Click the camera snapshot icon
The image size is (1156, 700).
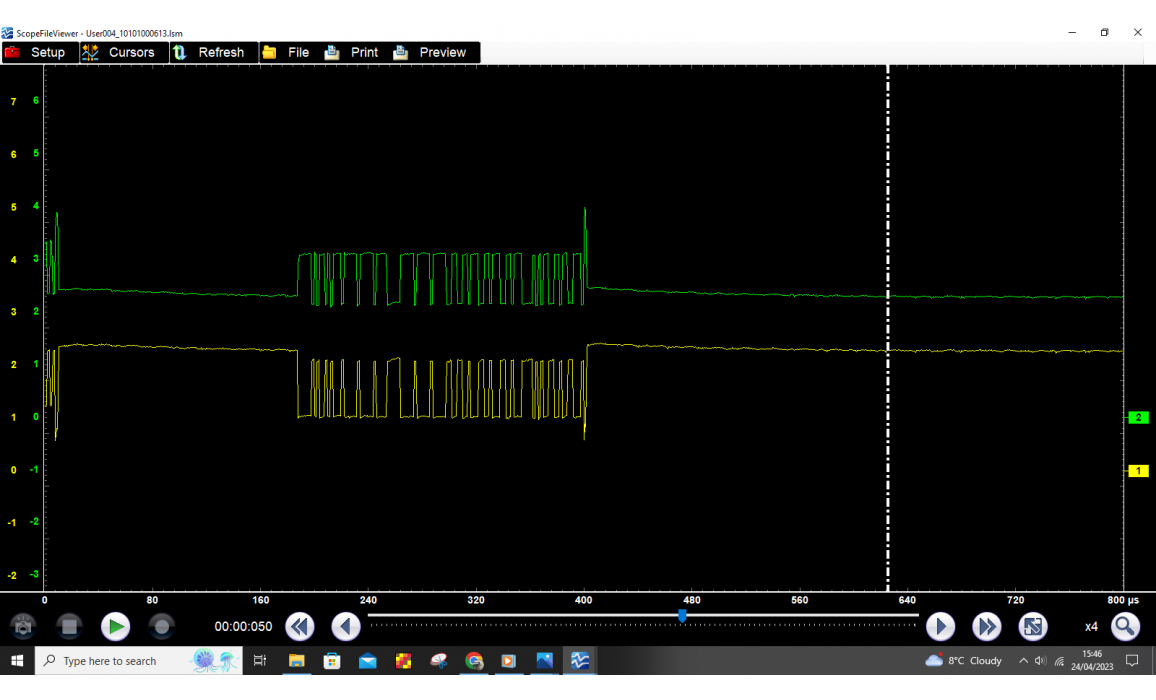click(23, 627)
